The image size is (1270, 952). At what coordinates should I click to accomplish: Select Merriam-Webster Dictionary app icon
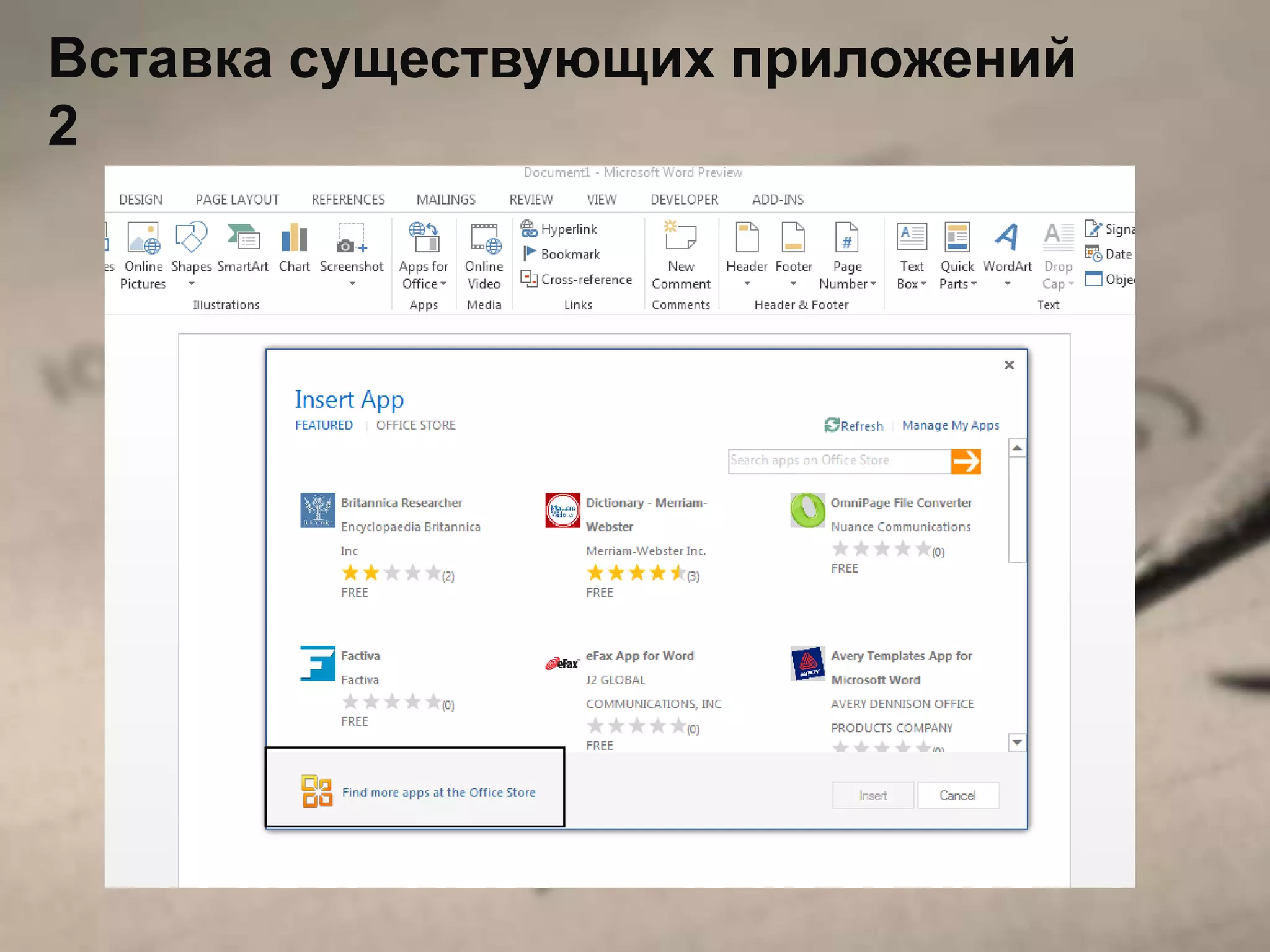tap(562, 510)
